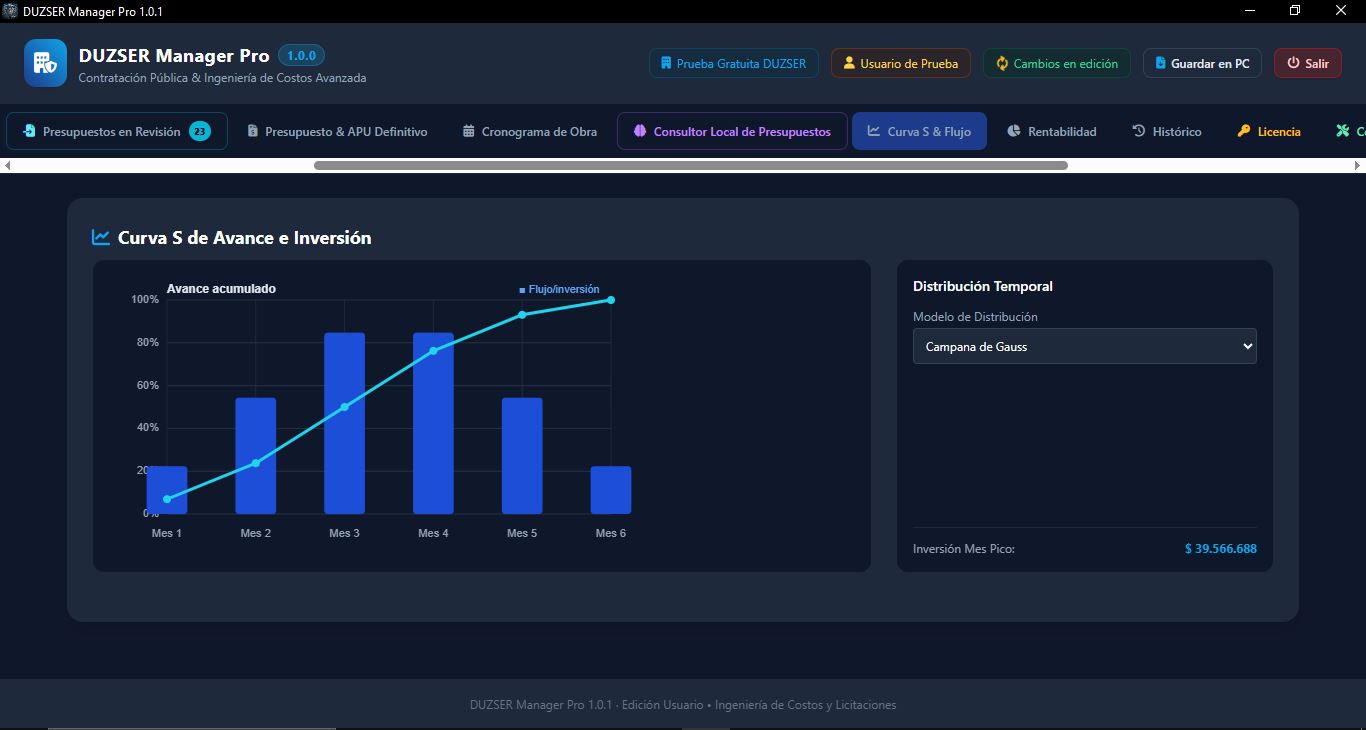
Task: Open the Presupuestos en Revisión tab
Action: (x=117, y=131)
